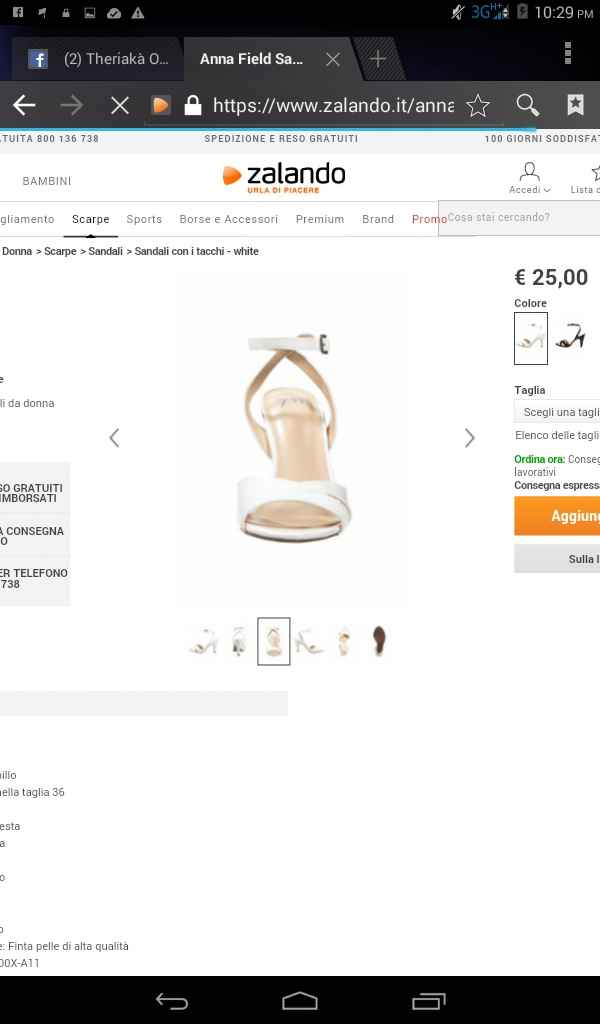Open a new browser tab with plus icon
The image size is (600, 1024).
click(378, 58)
